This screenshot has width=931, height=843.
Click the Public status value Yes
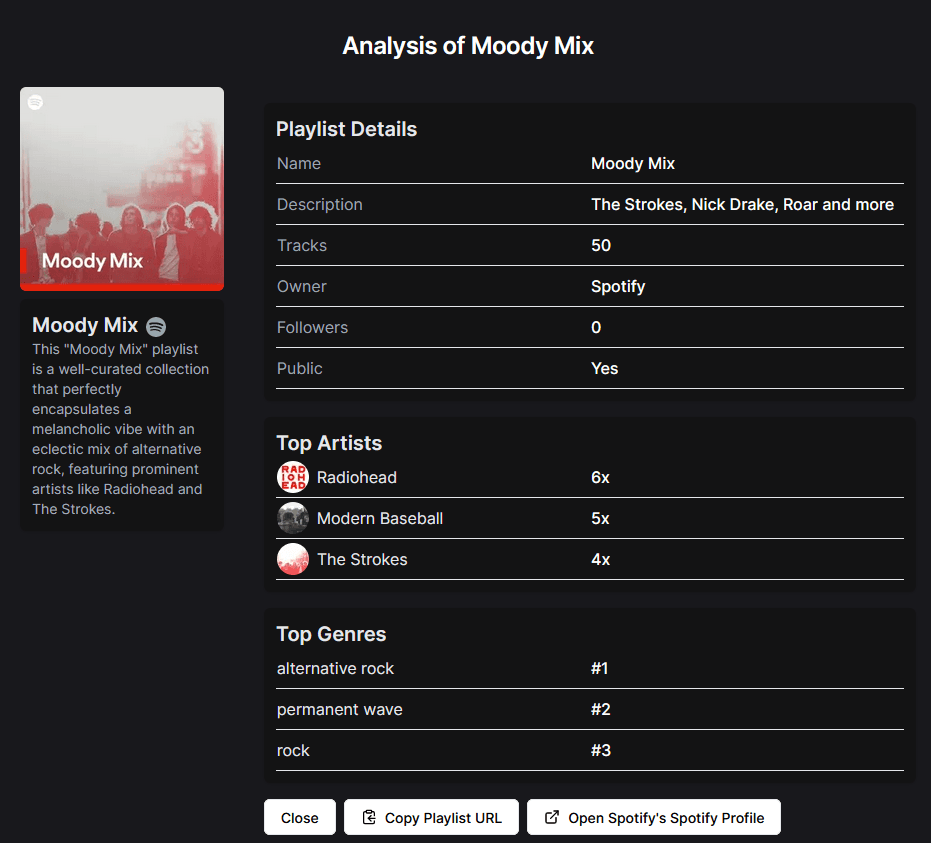604,368
